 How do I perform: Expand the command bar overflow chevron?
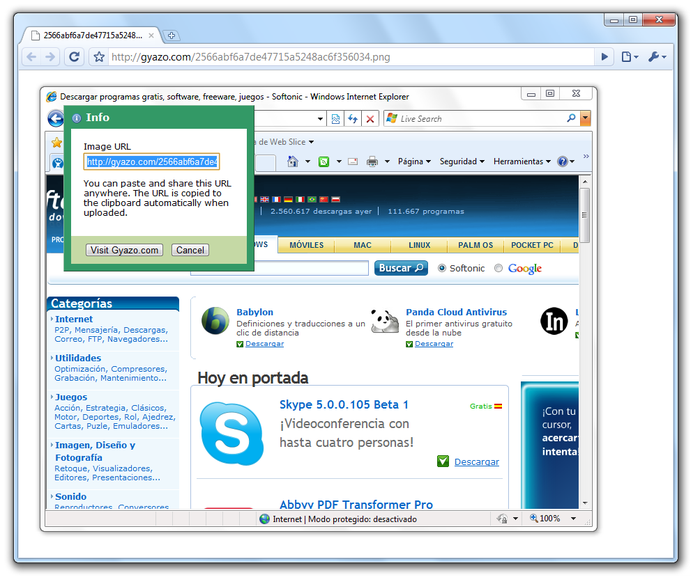(586, 156)
